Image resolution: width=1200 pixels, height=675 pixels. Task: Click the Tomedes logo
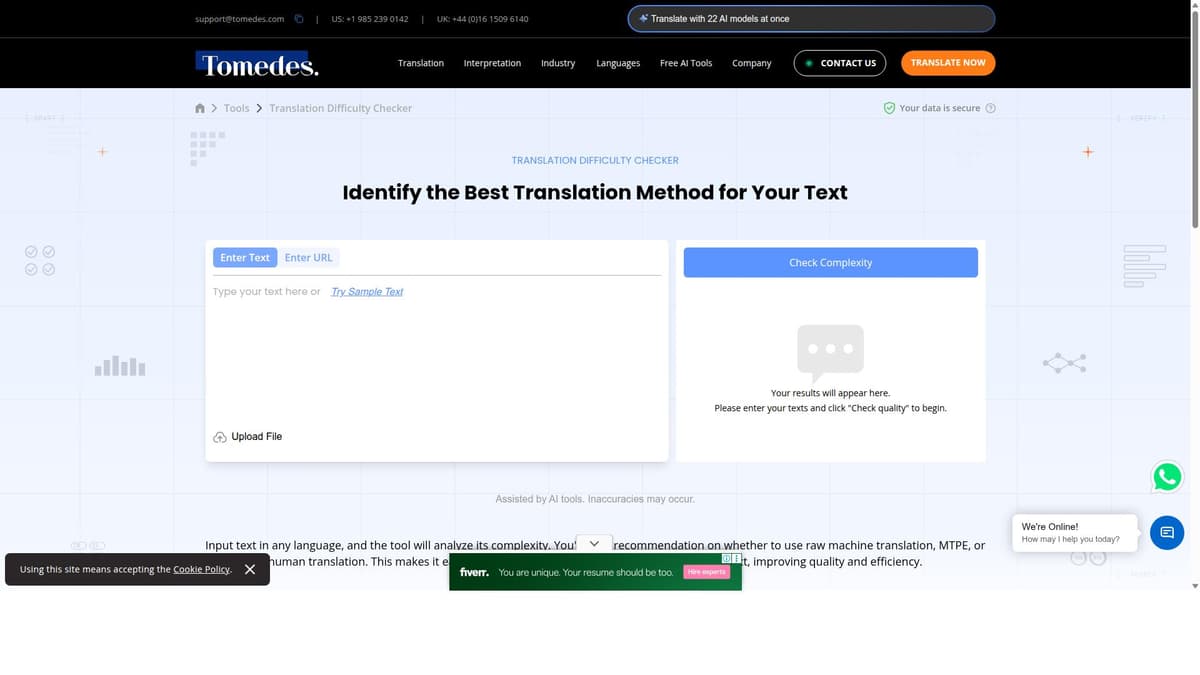pos(257,66)
